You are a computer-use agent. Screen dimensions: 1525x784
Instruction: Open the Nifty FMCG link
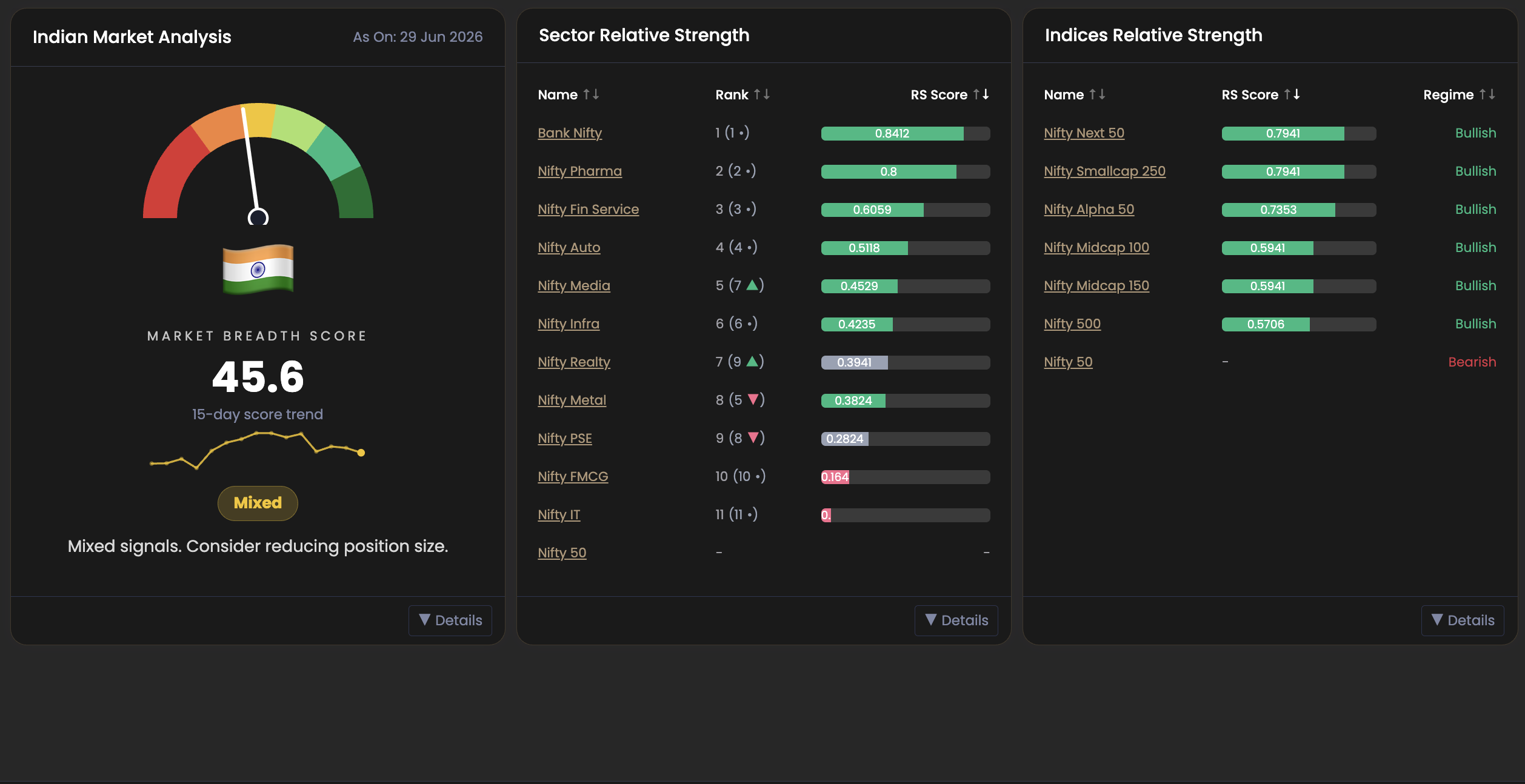point(573,476)
